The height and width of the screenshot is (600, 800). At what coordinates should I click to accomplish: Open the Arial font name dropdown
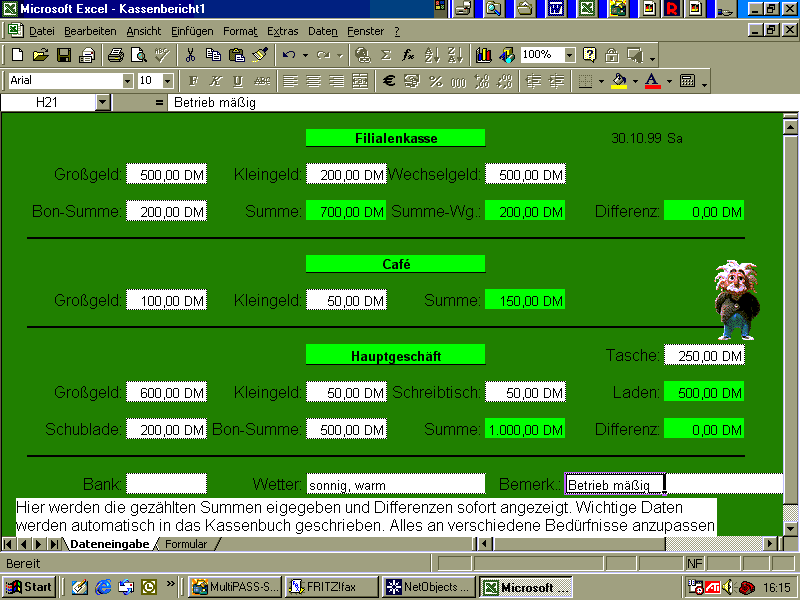[128, 81]
